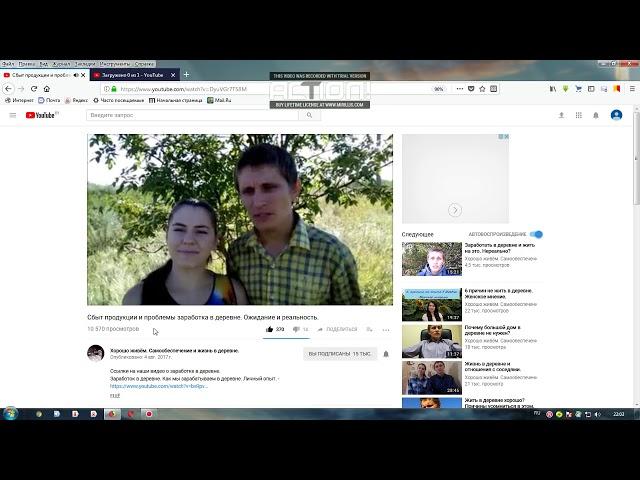Image resolution: width=640 pixels, height=480 pixels.
Task: Save page to Pocket icon
Action: [x=471, y=89]
